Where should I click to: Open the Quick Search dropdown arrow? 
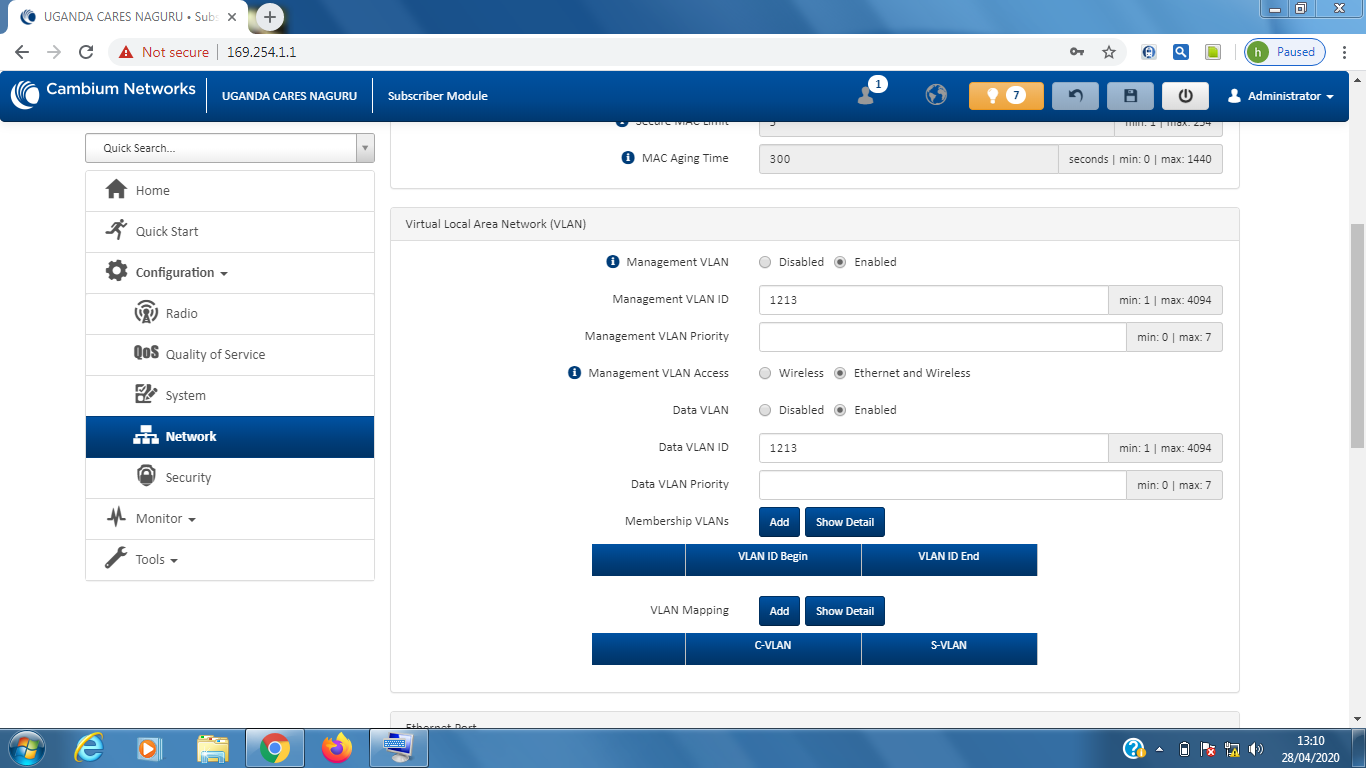(x=365, y=148)
